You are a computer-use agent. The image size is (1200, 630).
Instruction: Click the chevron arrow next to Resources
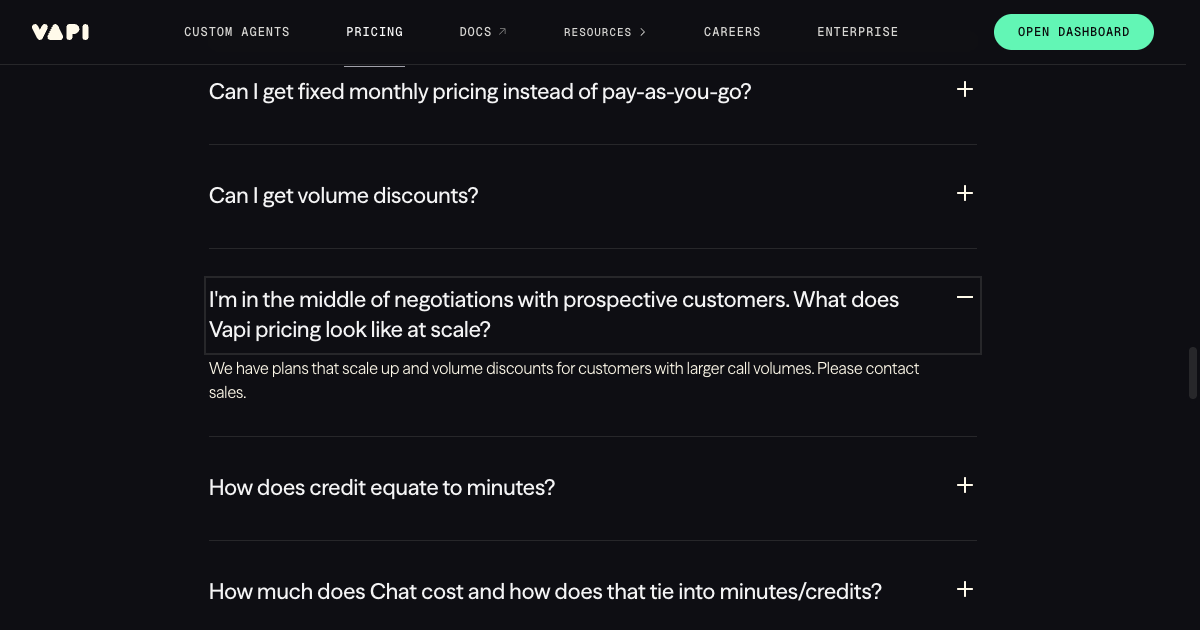click(x=644, y=31)
